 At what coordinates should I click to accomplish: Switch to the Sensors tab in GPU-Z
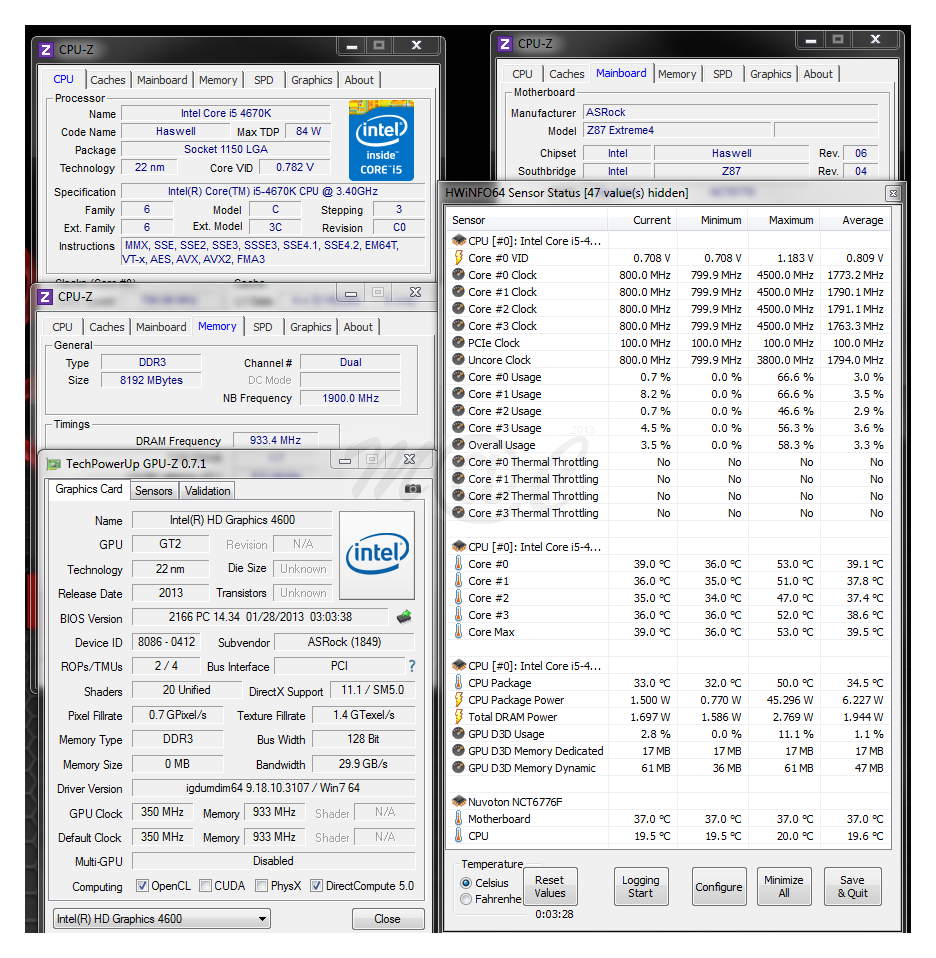click(154, 491)
